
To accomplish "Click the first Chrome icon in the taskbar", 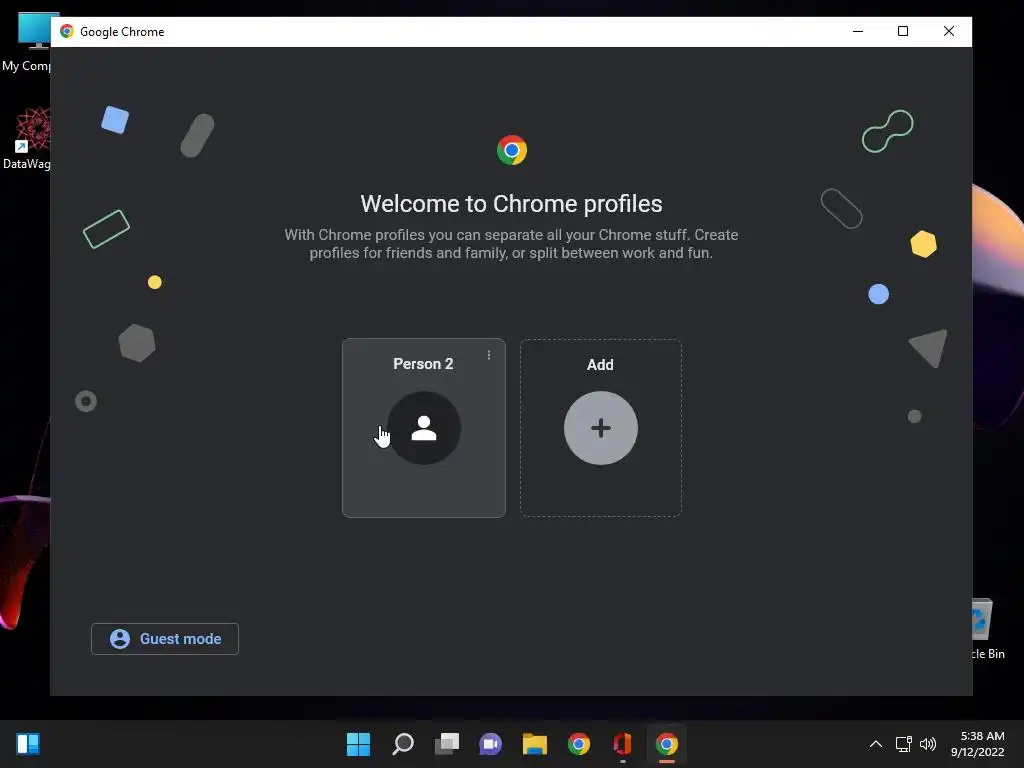I will 579,744.
